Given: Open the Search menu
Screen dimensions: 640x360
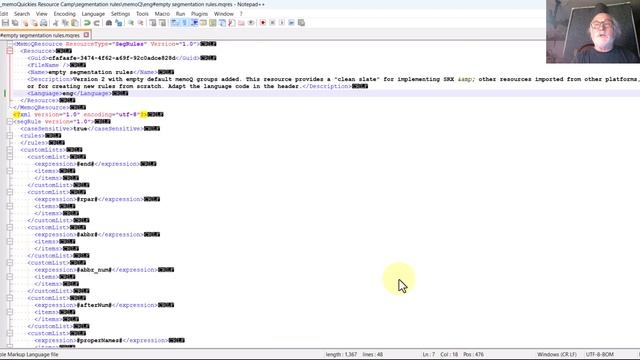Looking at the screenshot, I should pyautogui.click(x=22, y=14).
